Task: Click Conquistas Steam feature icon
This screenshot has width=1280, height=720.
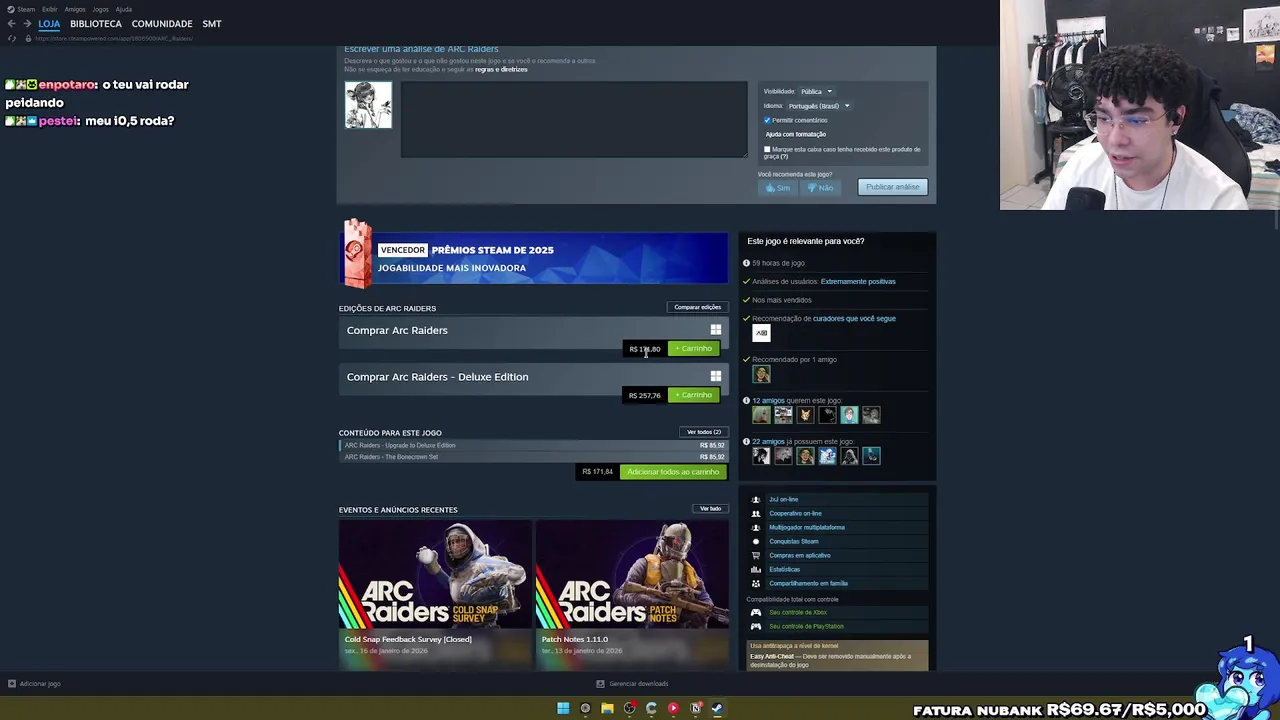Action: pos(756,541)
